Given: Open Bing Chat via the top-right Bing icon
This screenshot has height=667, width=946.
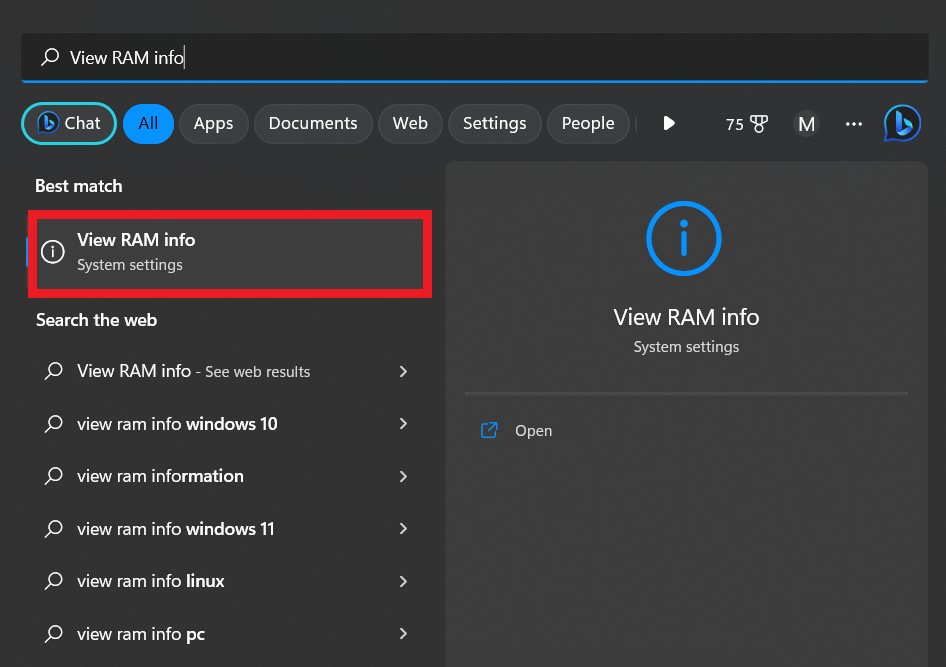Looking at the screenshot, I should click(x=901, y=123).
